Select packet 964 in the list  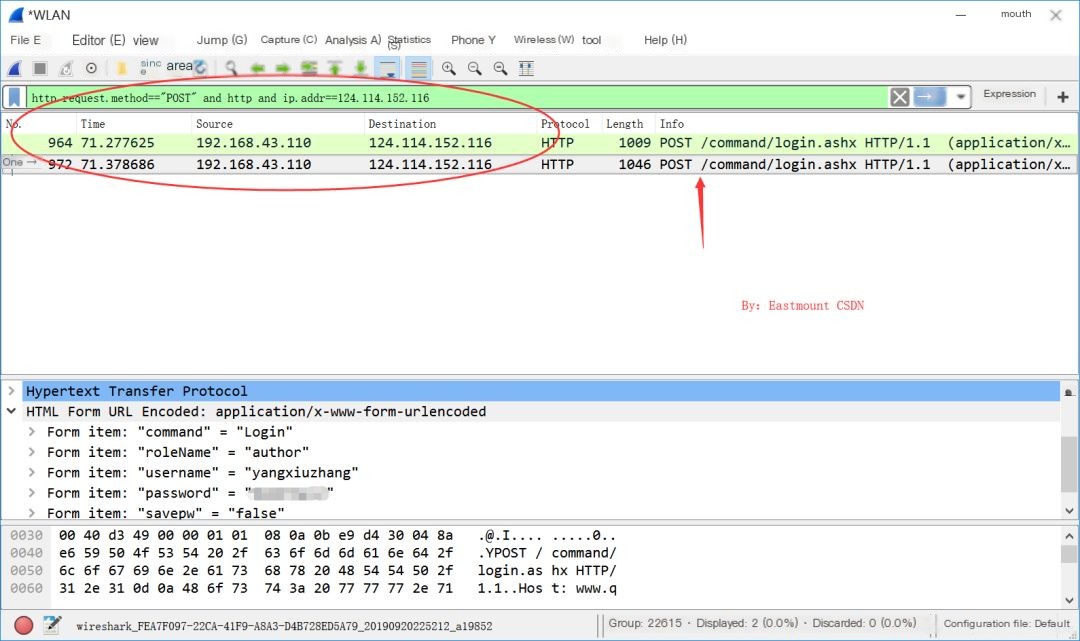pos(300,143)
